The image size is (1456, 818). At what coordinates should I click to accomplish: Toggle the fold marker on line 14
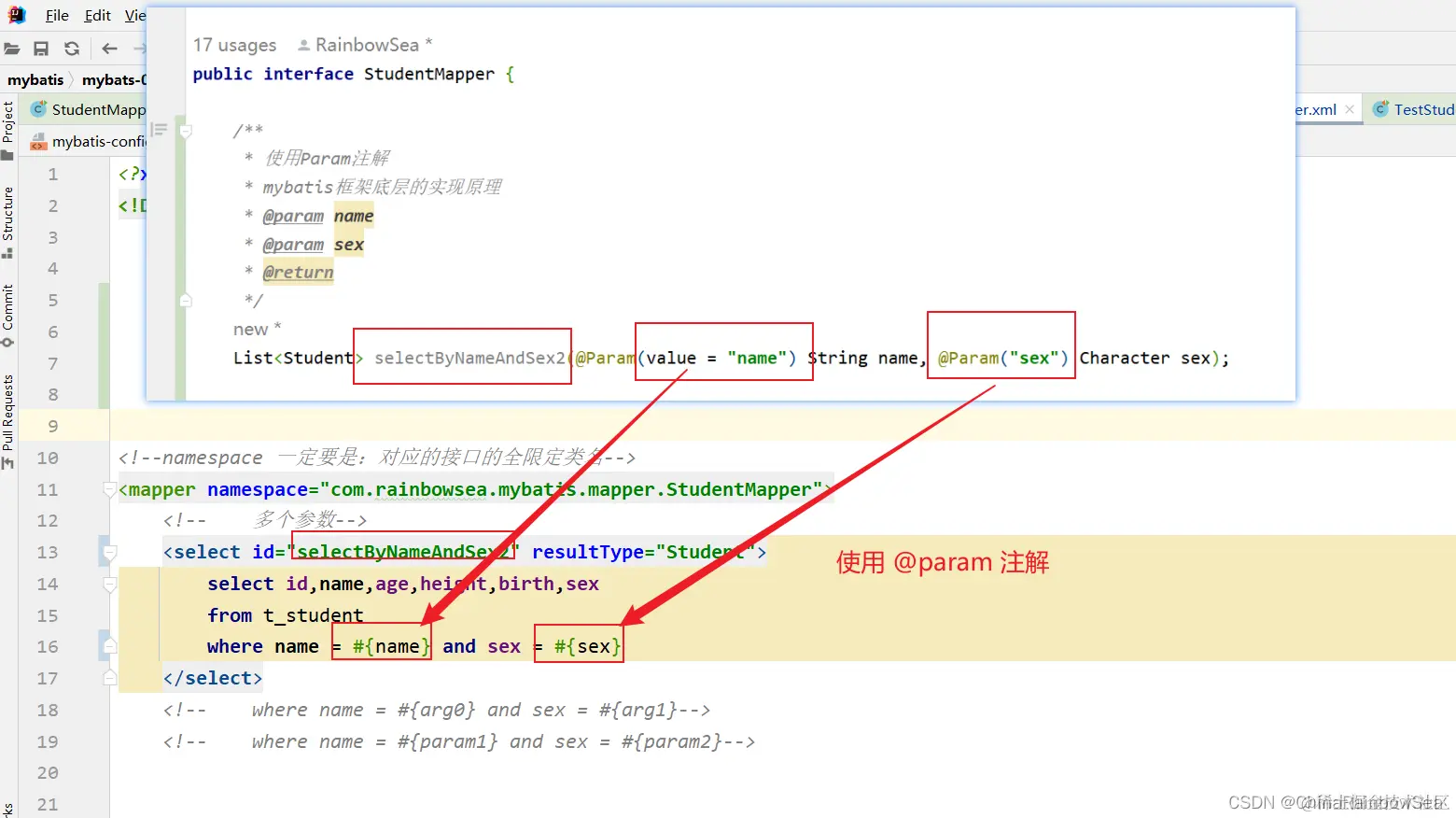[x=109, y=584]
